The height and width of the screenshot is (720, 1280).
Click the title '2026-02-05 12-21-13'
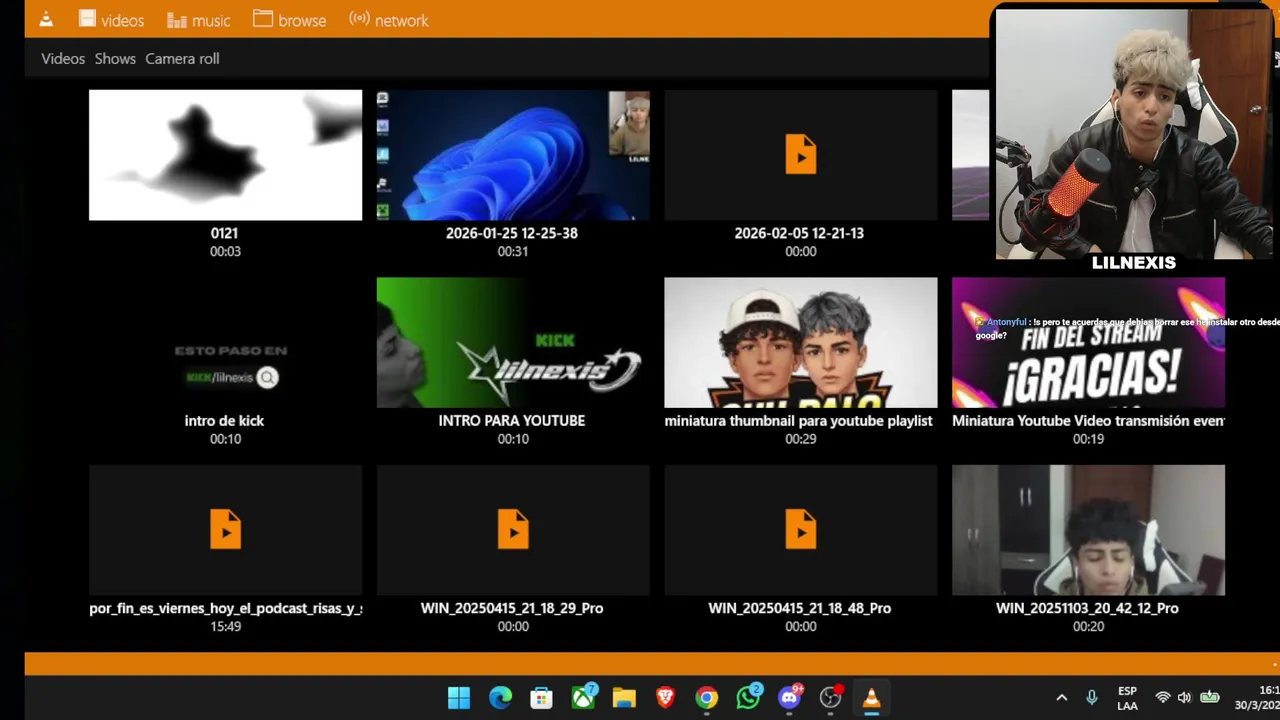(x=799, y=233)
